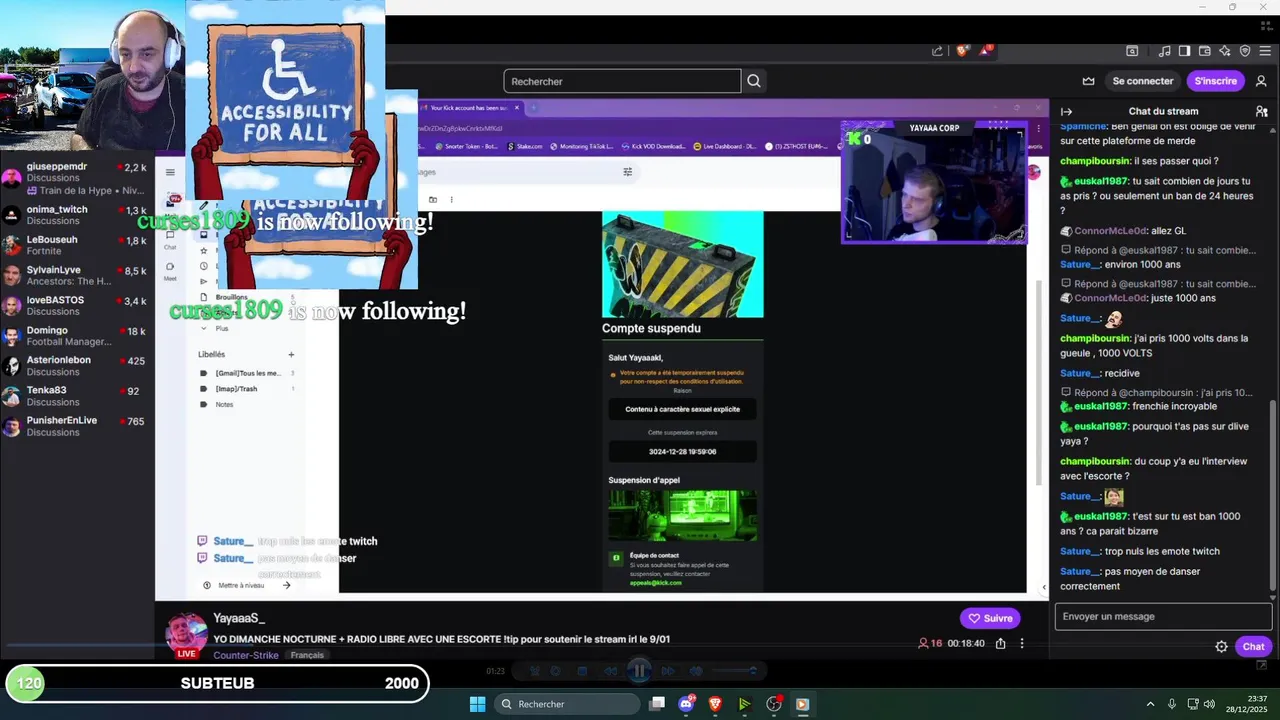
Task: Open the Brave Shields lion icon
Action: coord(963,51)
